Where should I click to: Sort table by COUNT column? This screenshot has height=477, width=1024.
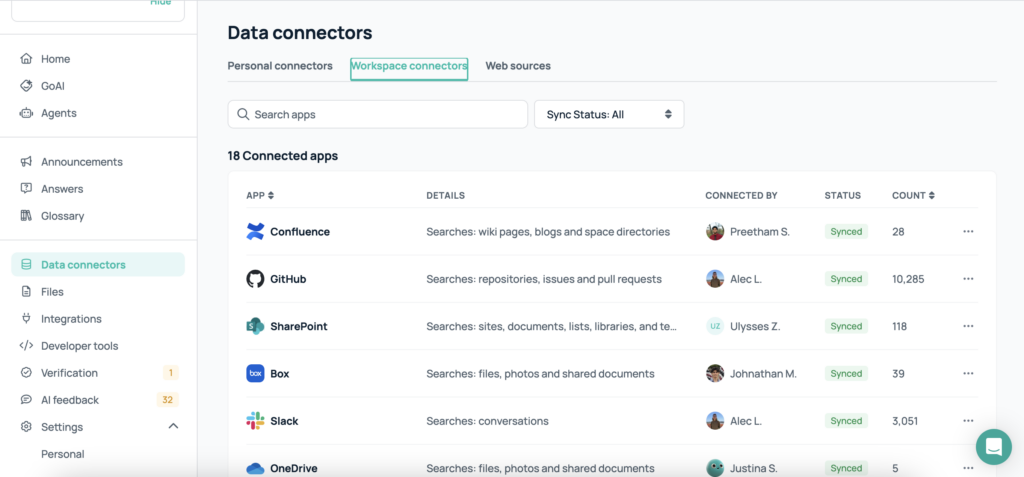coord(913,195)
